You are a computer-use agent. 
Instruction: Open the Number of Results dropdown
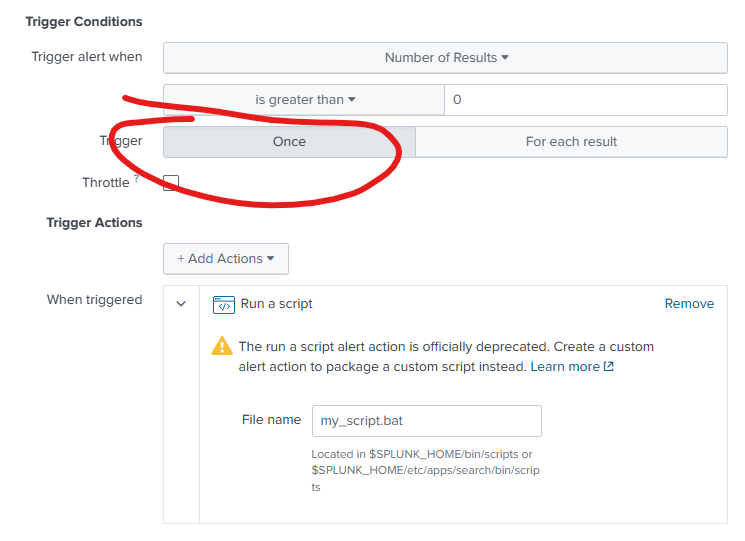445,58
